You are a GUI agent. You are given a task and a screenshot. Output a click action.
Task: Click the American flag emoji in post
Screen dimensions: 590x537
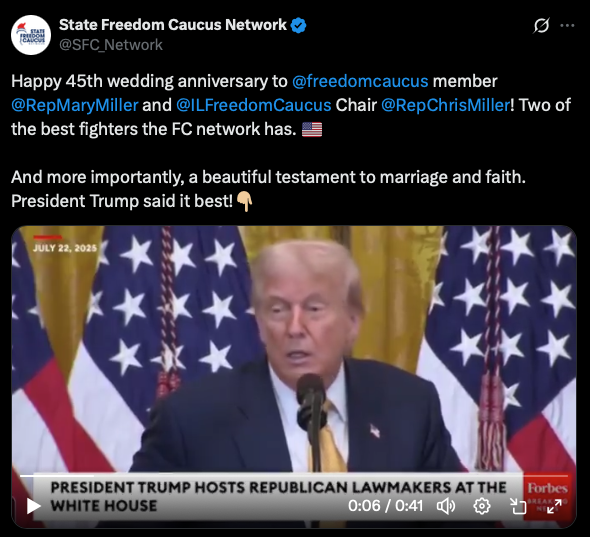coord(312,129)
